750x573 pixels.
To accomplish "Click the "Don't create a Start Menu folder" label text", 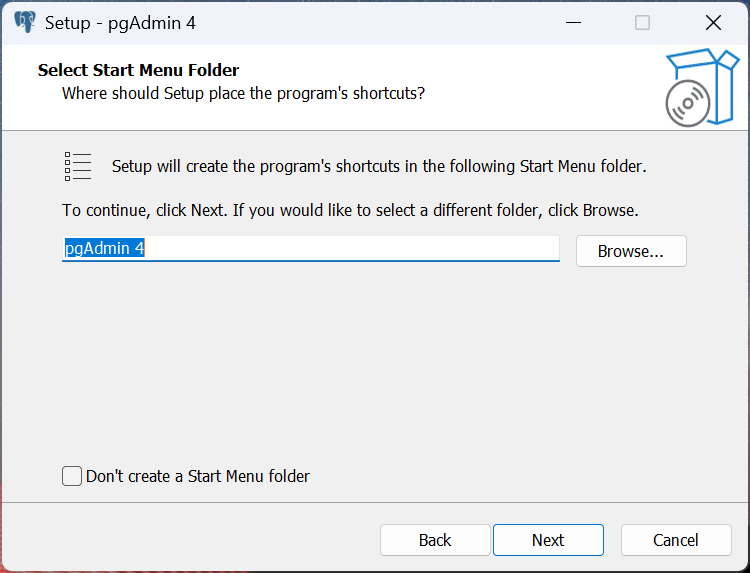I will (198, 476).
